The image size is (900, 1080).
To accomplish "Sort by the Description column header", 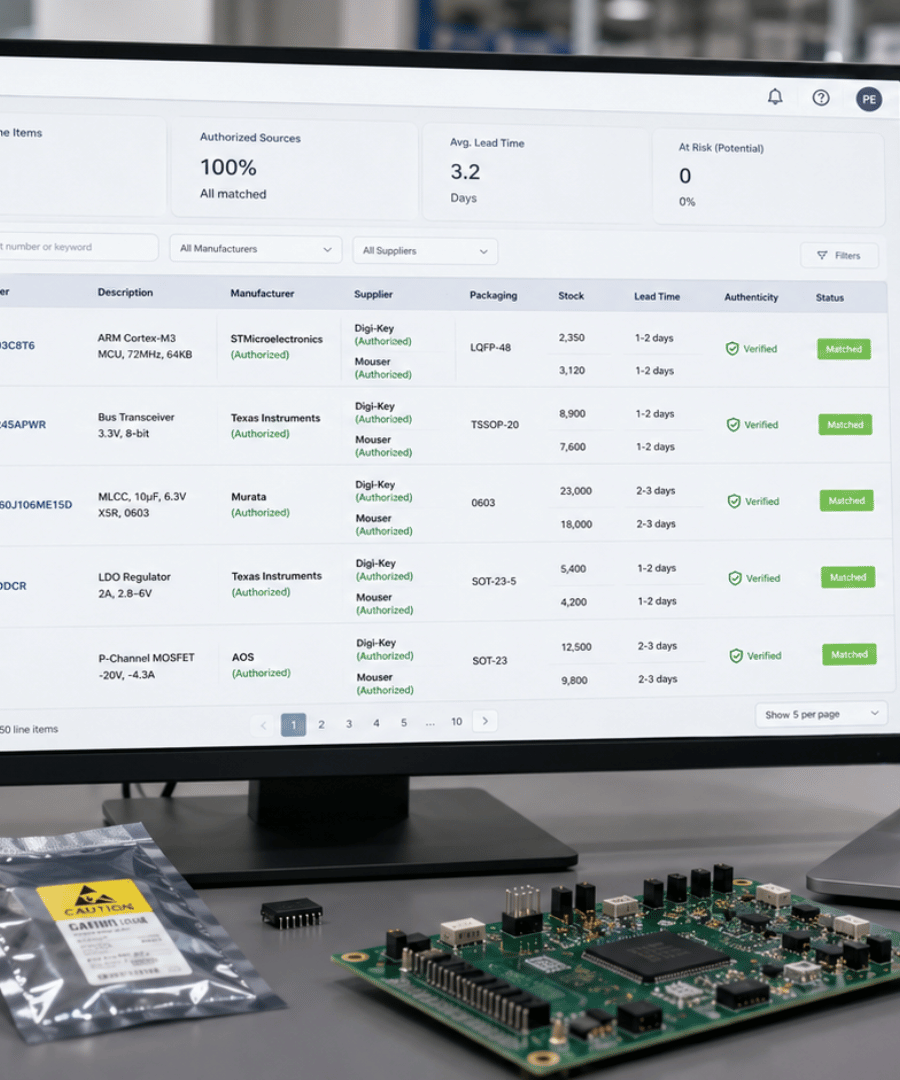I will tap(125, 292).
